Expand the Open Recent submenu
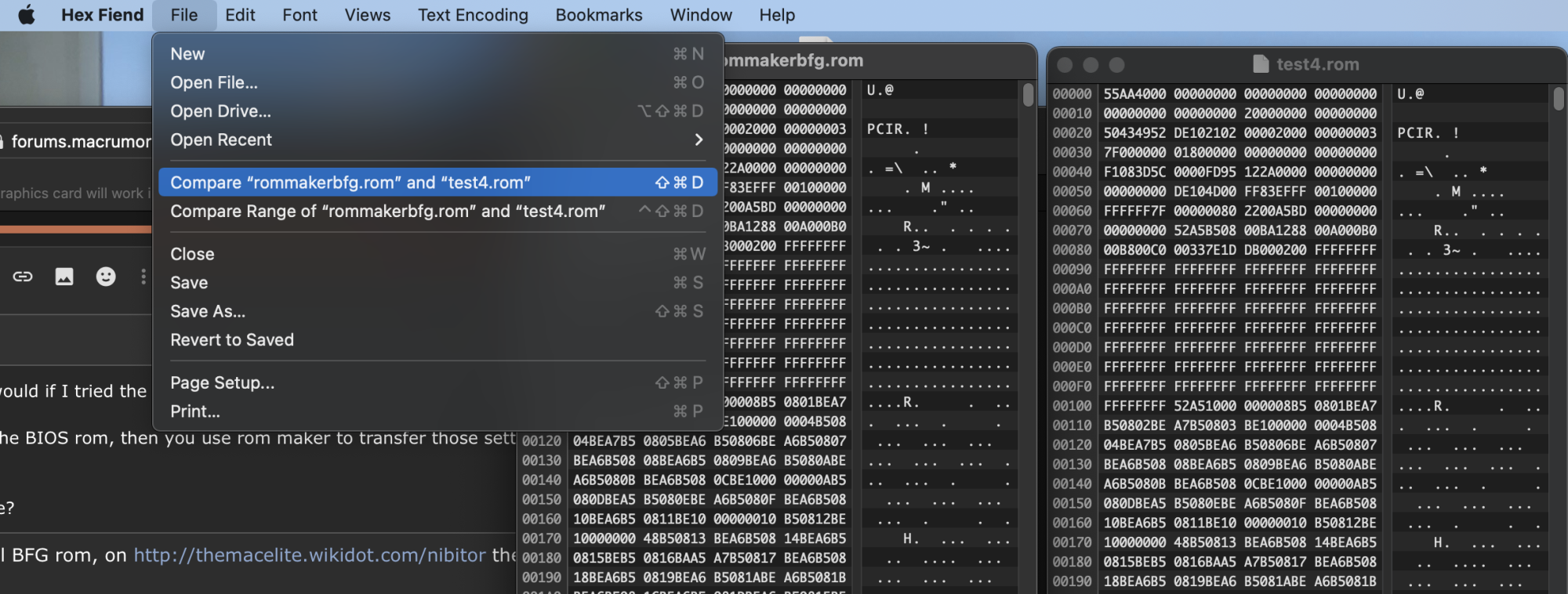This screenshot has height=594, width=1568. pyautogui.click(x=437, y=139)
